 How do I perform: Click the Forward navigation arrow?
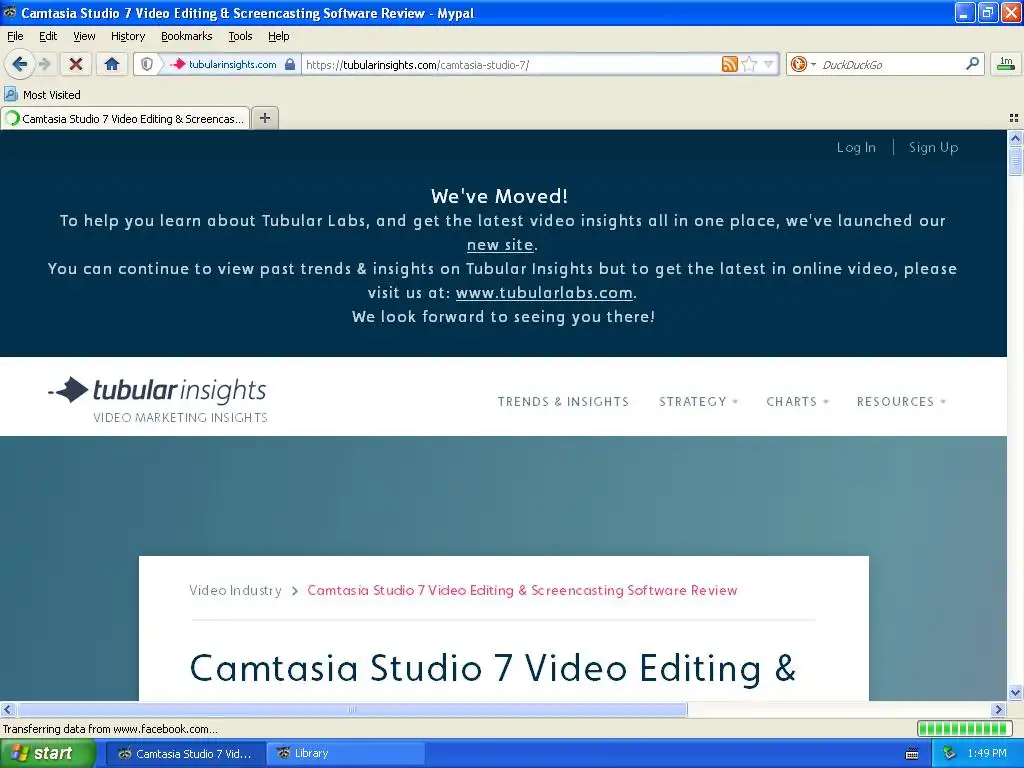(44, 64)
